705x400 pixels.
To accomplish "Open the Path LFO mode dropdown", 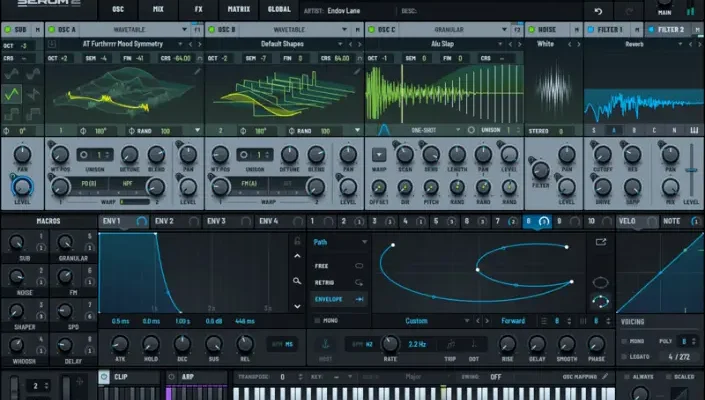I will (x=340, y=242).
